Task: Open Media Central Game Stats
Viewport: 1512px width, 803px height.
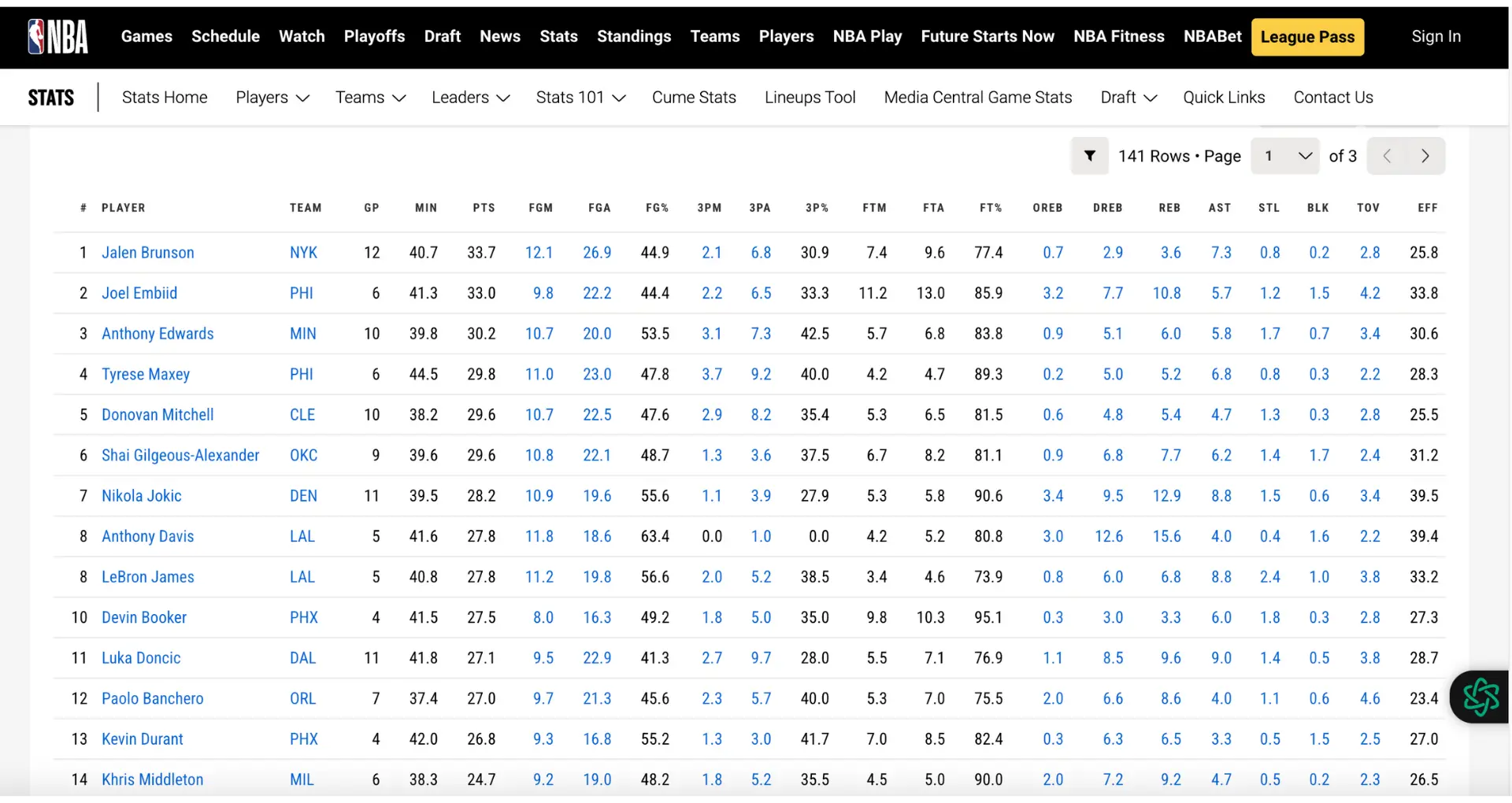Action: coord(978,98)
